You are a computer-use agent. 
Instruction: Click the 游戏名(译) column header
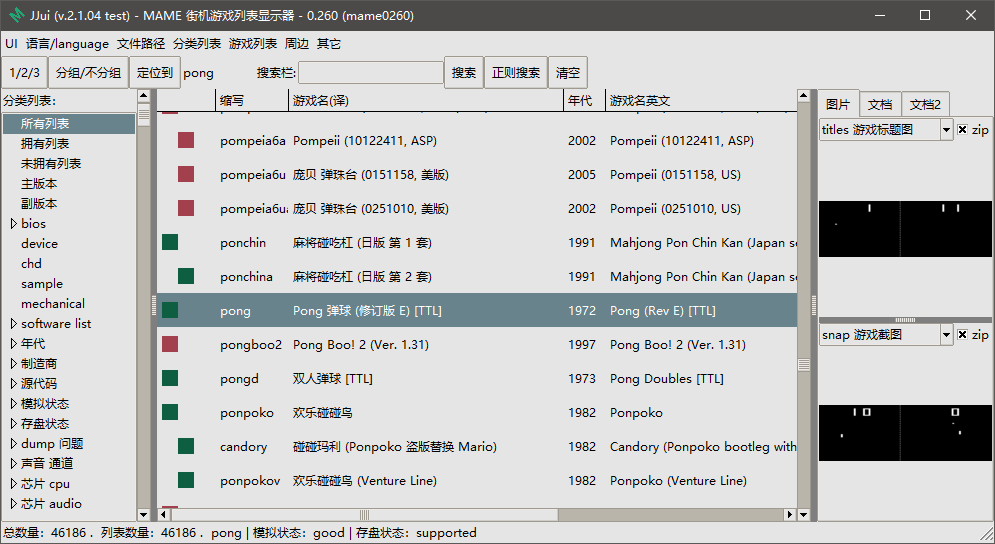click(426, 100)
